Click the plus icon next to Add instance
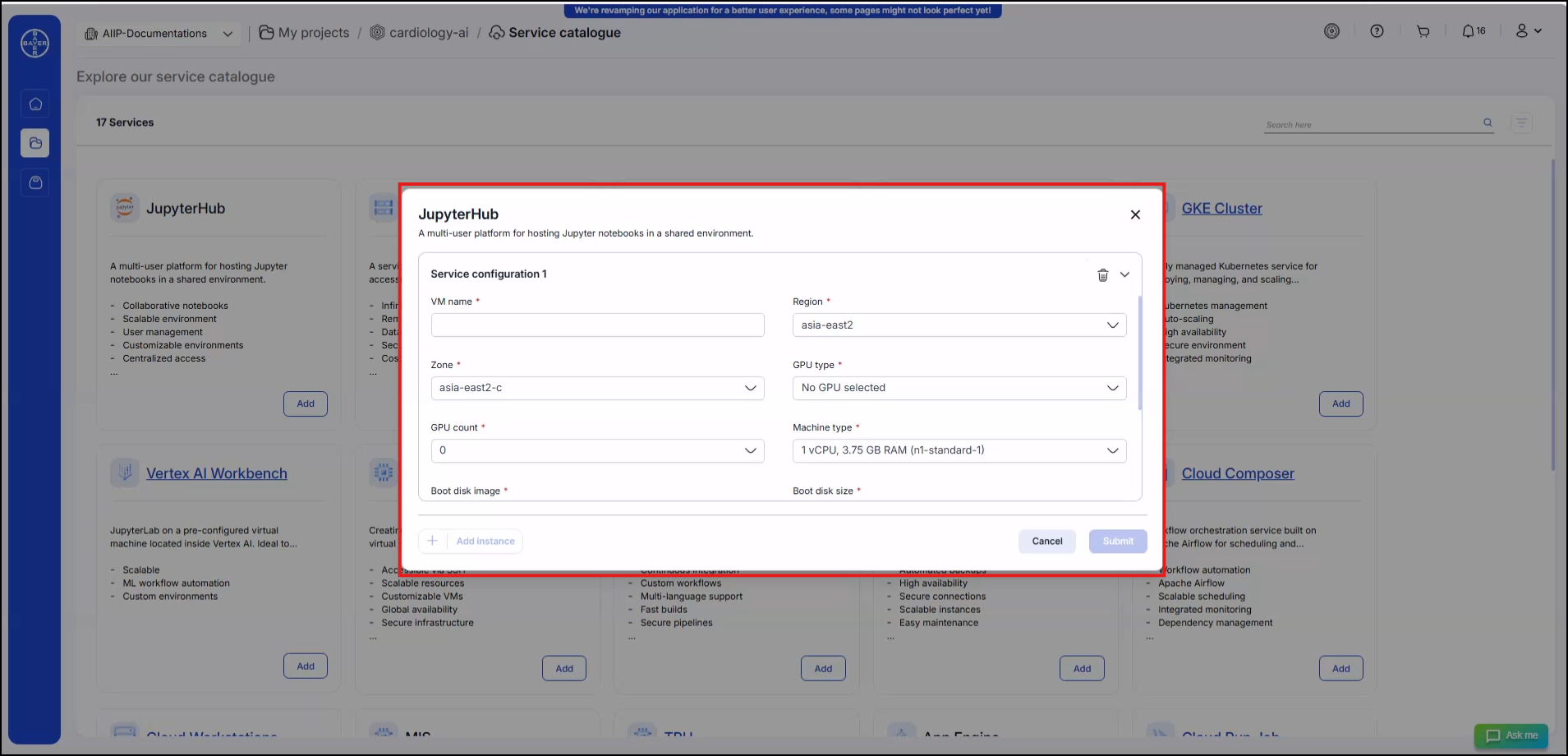This screenshot has width=1568, height=756. coord(432,541)
